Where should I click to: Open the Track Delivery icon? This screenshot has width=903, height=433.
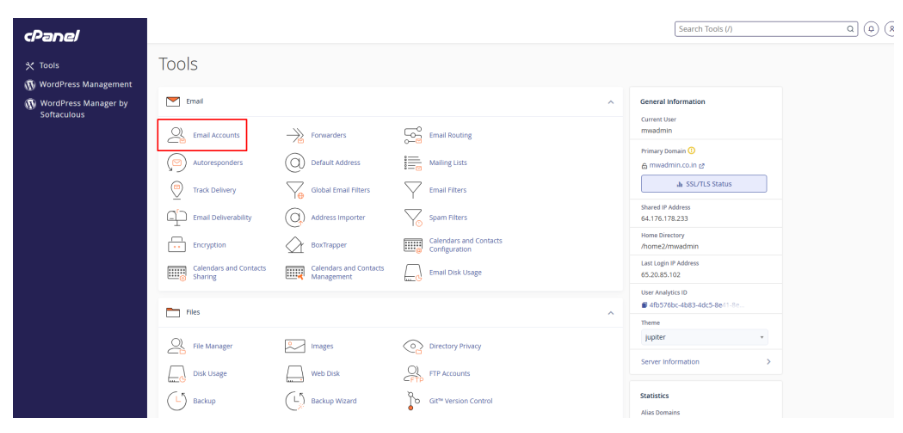click(176, 190)
